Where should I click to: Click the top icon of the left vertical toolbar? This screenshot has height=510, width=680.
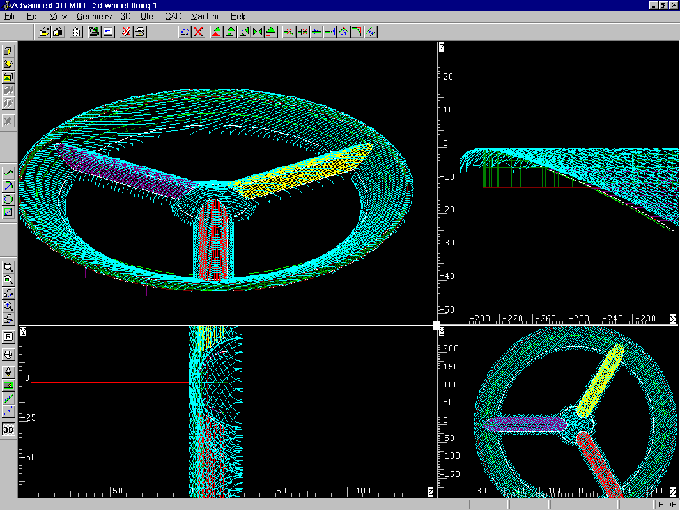[8, 51]
